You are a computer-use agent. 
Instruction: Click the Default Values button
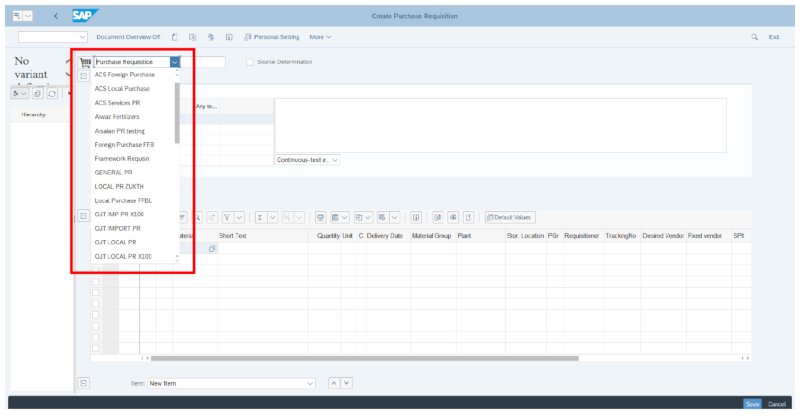[510, 217]
